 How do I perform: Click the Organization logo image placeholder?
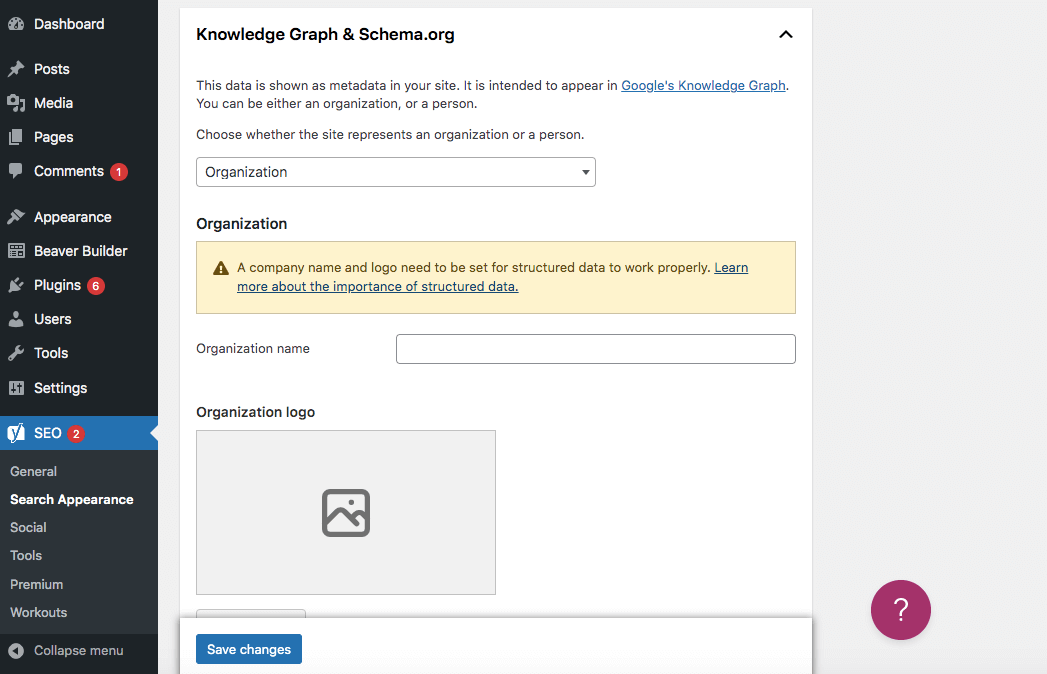345,512
